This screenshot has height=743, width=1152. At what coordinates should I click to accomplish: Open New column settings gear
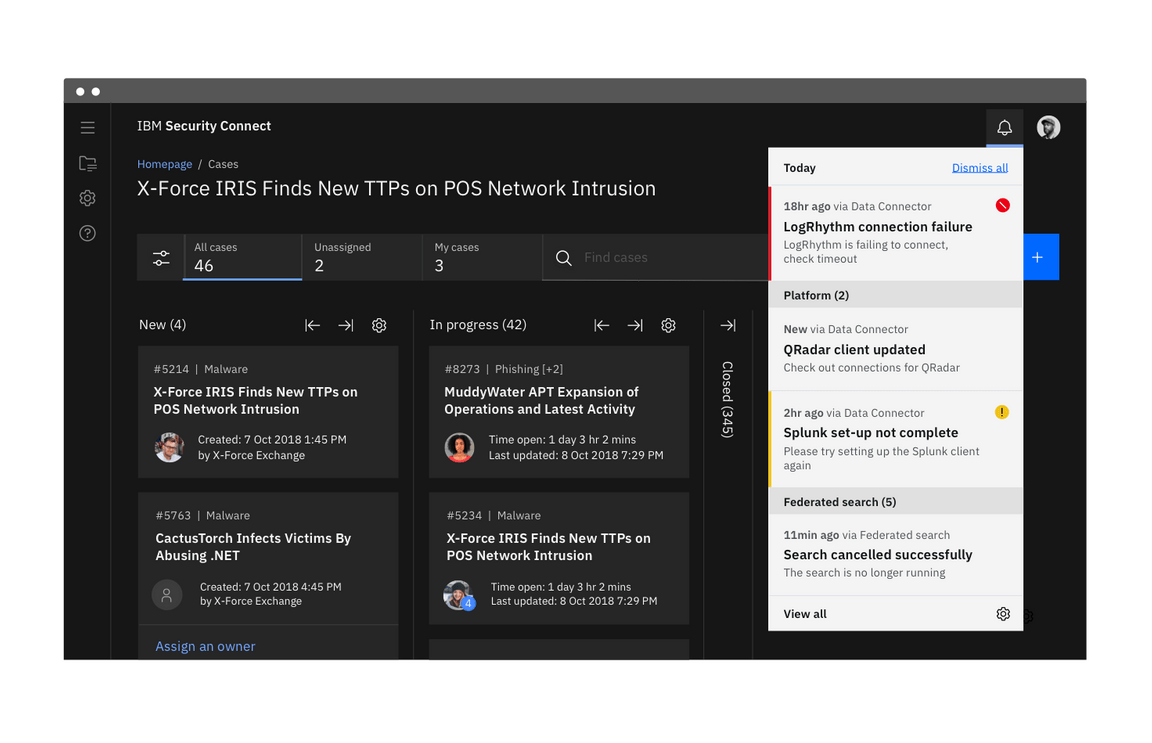(x=379, y=325)
